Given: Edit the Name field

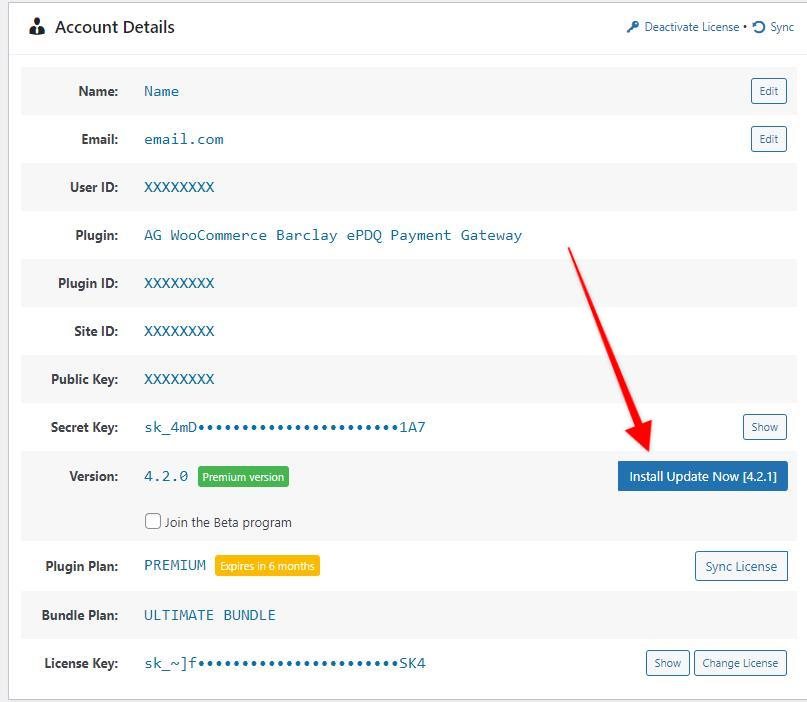Looking at the screenshot, I should point(768,91).
